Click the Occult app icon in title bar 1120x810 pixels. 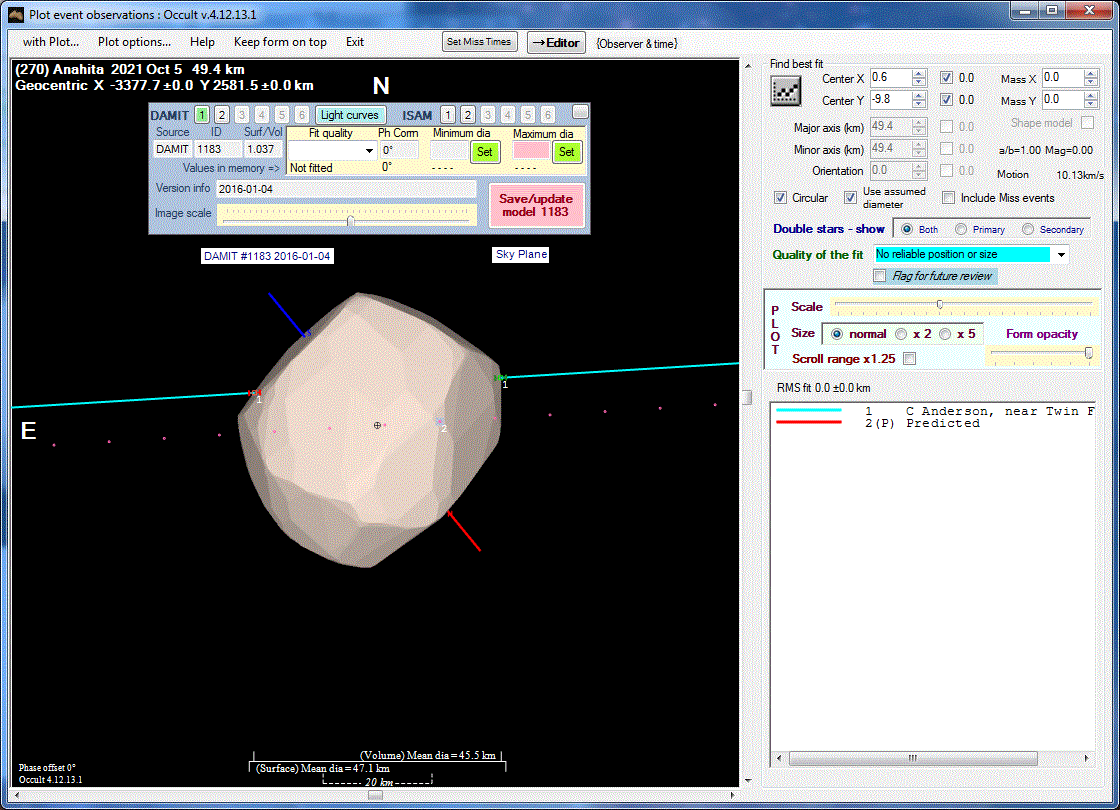point(15,13)
